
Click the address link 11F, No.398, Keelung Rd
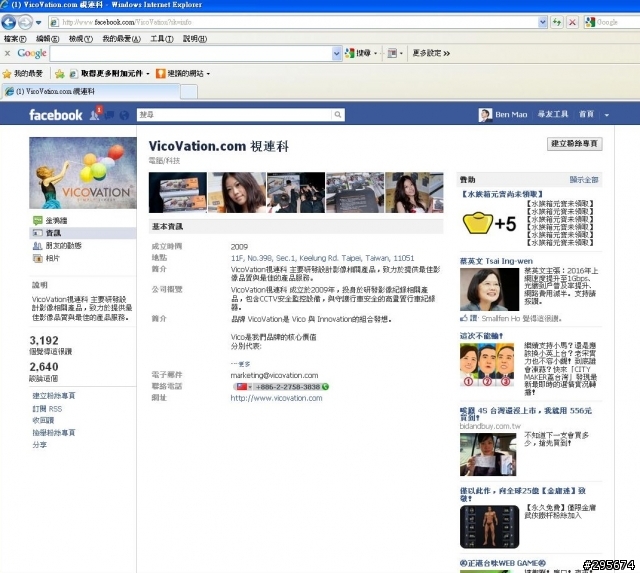(x=322, y=258)
